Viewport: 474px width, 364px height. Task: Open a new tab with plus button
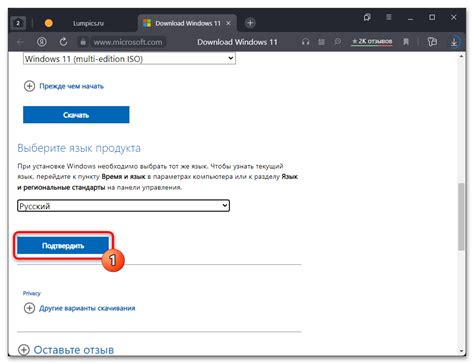tap(250, 23)
